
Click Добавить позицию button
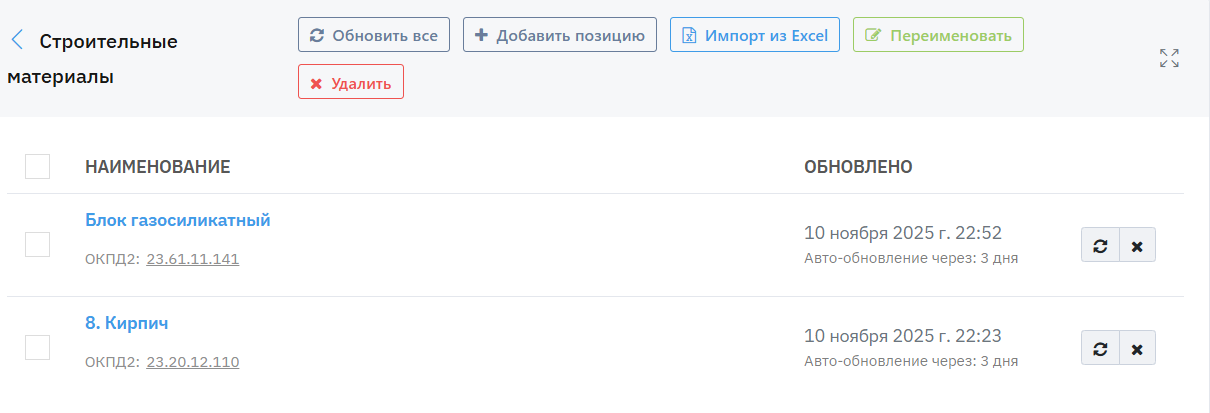pyautogui.click(x=560, y=35)
